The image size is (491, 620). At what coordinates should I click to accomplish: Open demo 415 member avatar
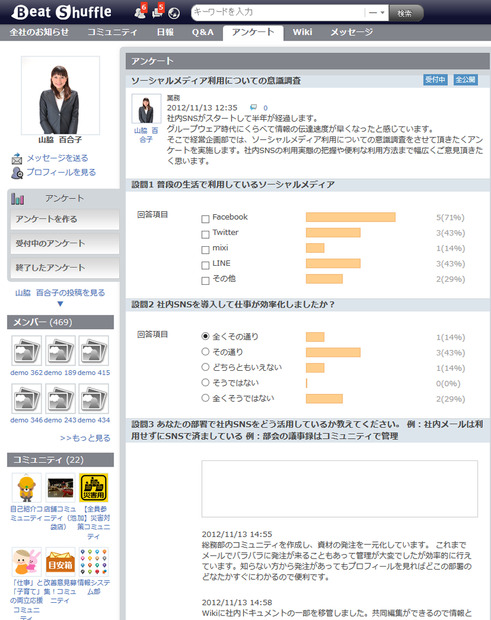pos(94,350)
